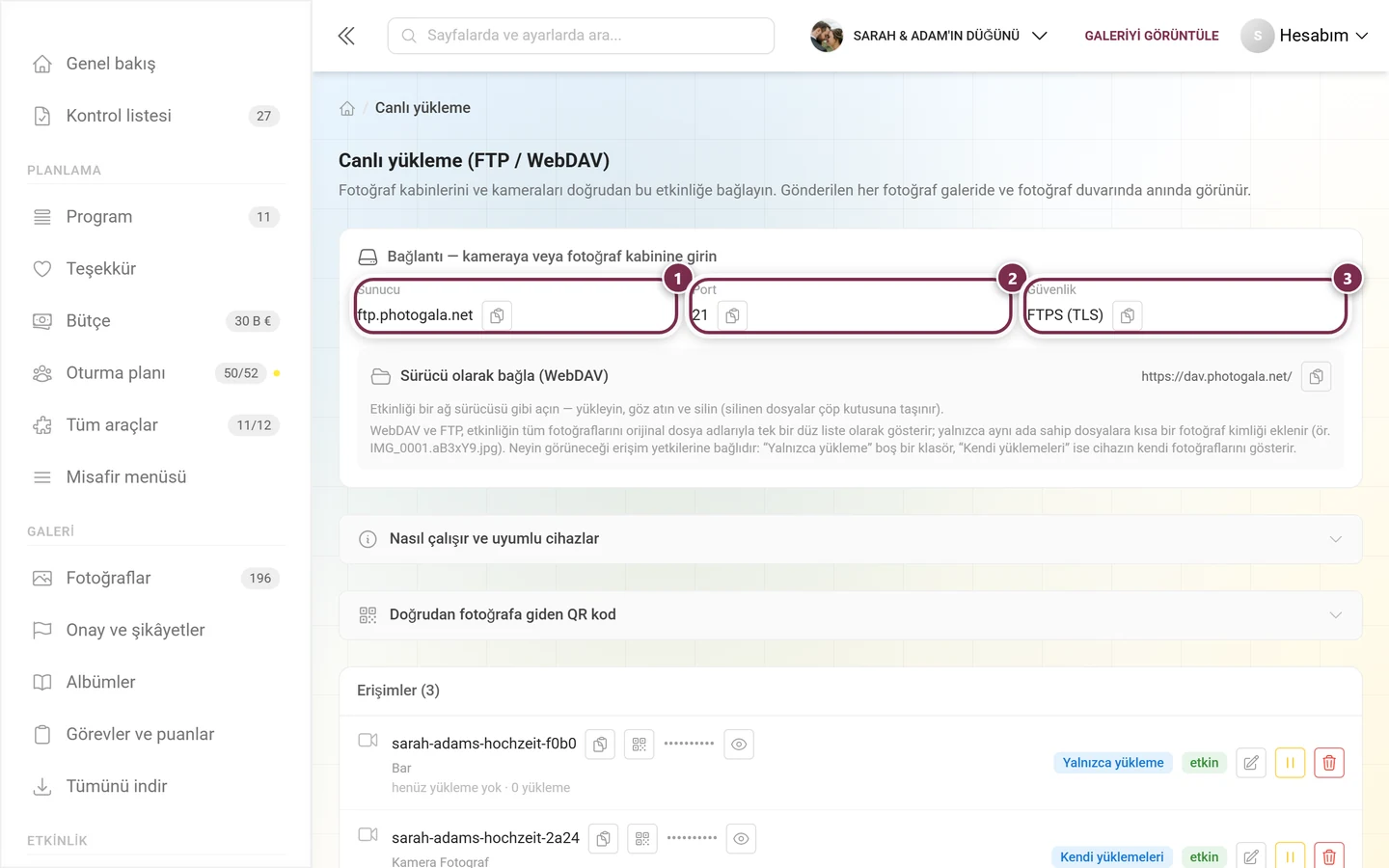The height and width of the screenshot is (868, 1389).
Task: Copy the port number 21
Action: (x=732, y=315)
